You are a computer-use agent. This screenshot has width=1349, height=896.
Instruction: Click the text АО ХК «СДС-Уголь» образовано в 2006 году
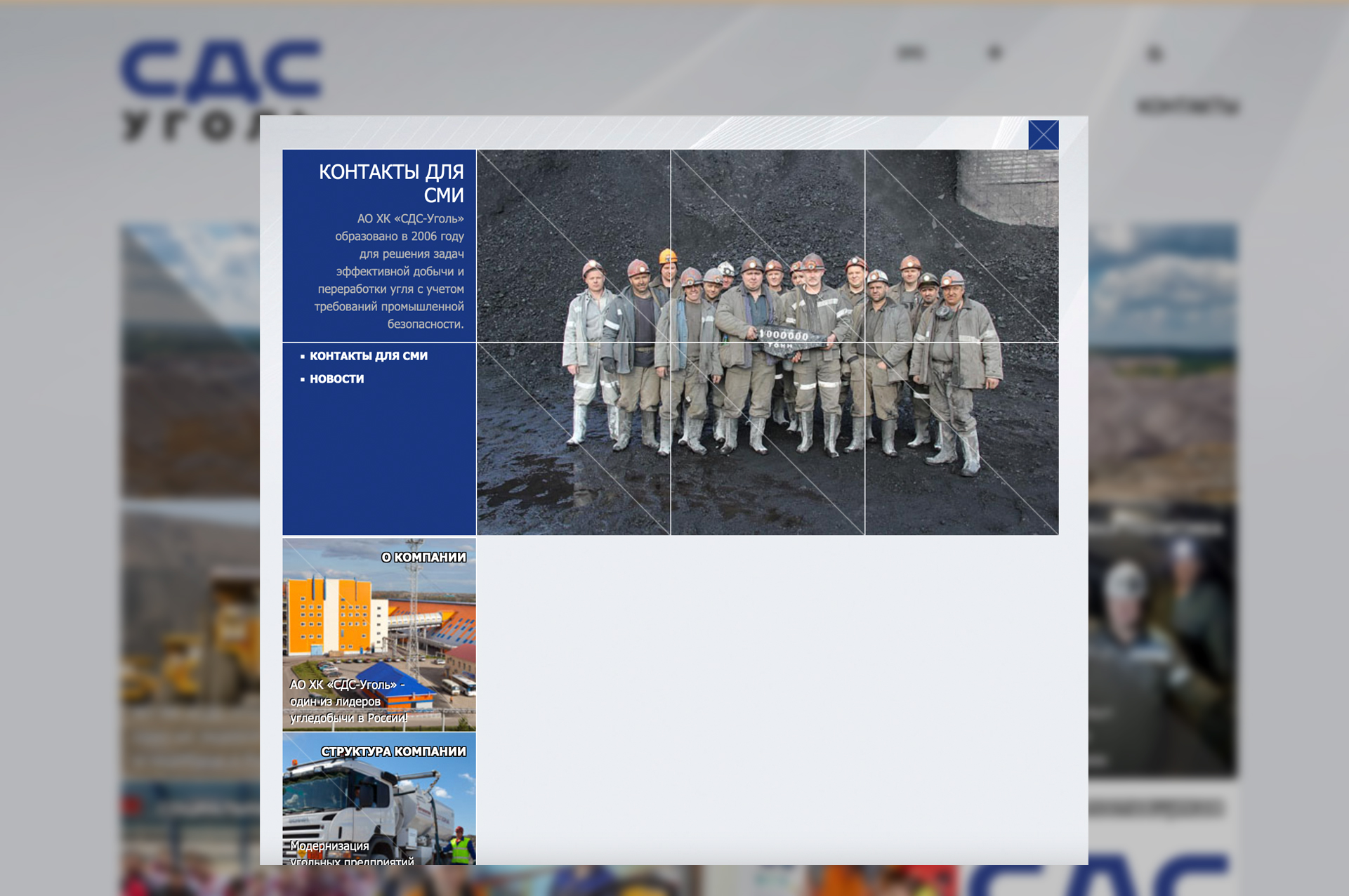pyautogui.click(x=400, y=228)
